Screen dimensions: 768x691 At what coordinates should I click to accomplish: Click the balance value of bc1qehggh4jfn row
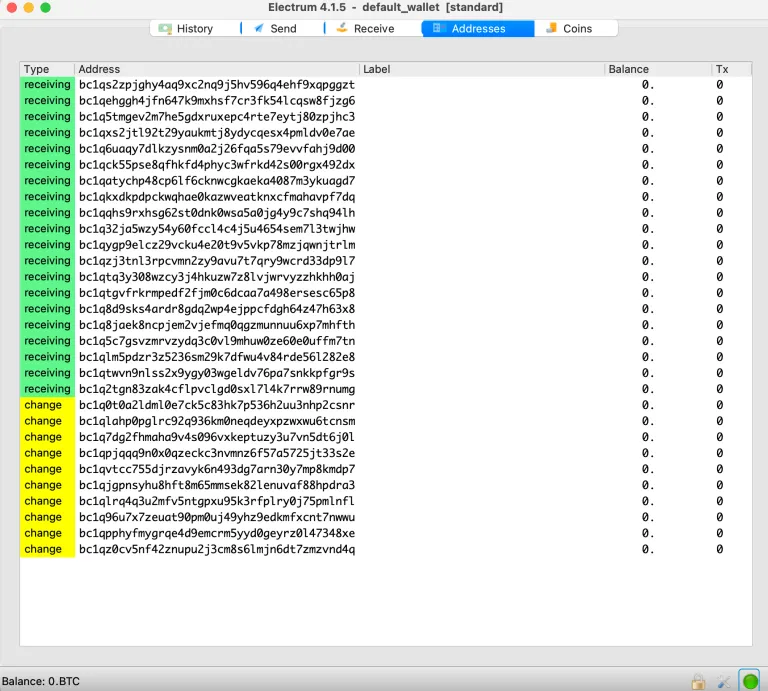point(648,101)
